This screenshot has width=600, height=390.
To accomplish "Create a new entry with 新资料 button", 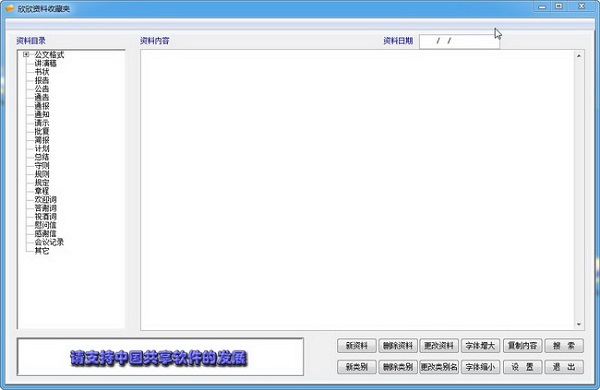I will (x=357, y=346).
